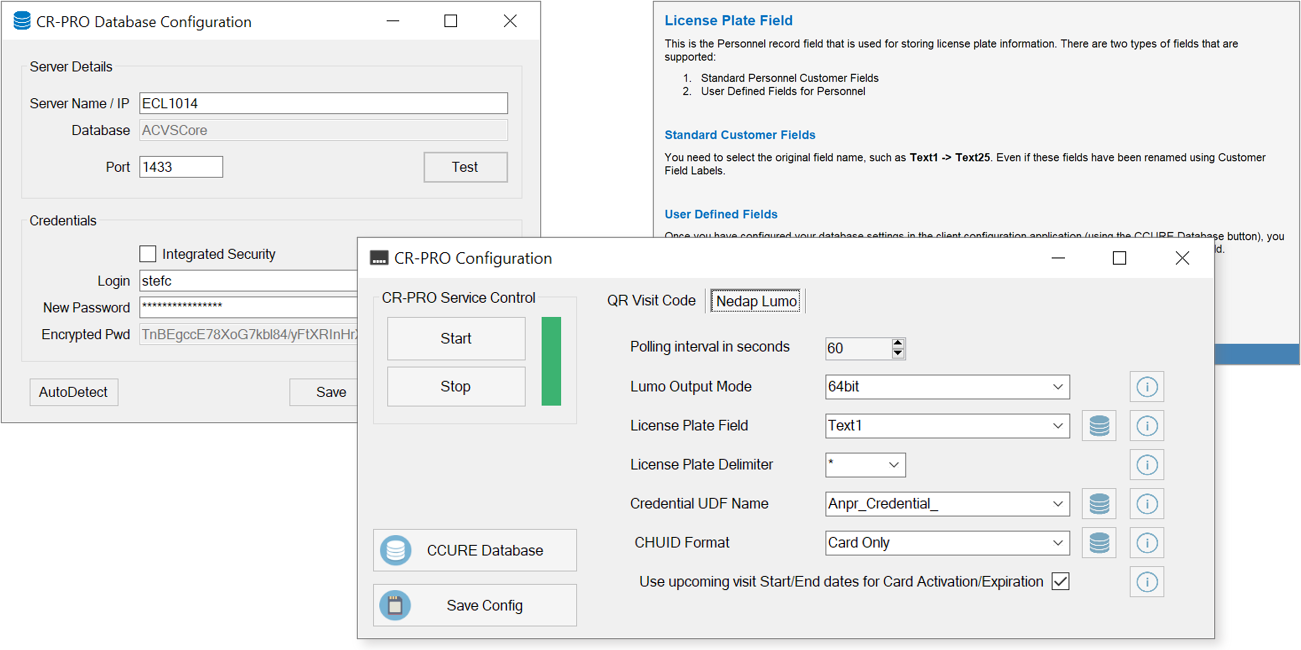Open info for CHUID Format
This screenshot has width=1301, height=650.
(1147, 543)
